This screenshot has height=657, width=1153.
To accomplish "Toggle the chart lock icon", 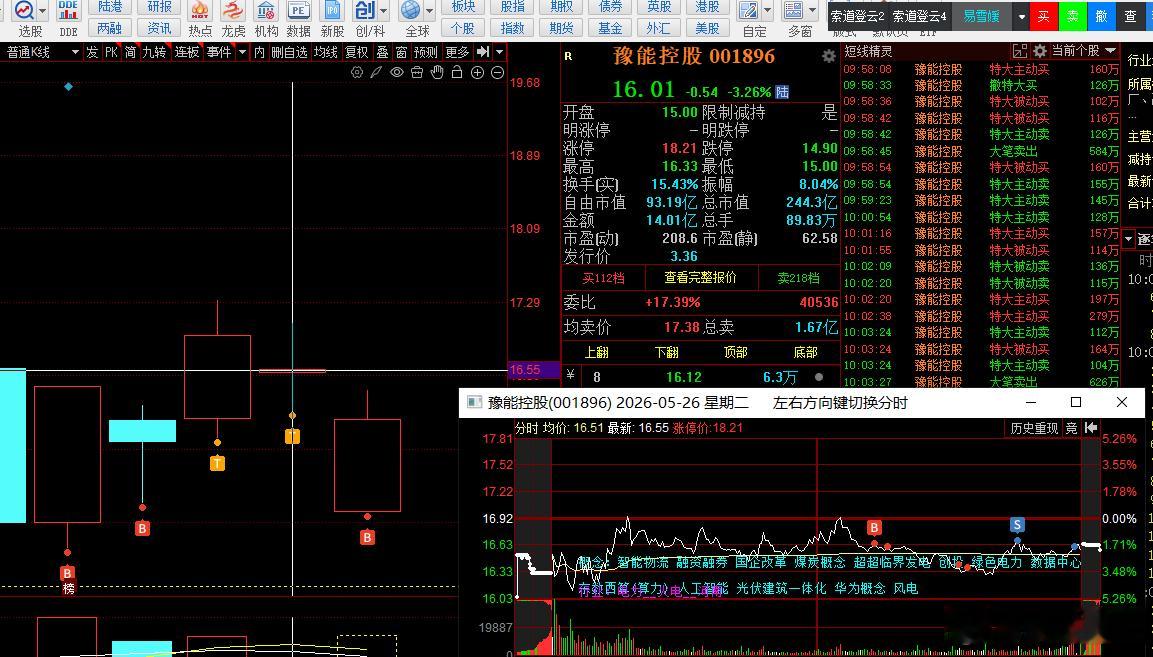I will click(x=457, y=72).
